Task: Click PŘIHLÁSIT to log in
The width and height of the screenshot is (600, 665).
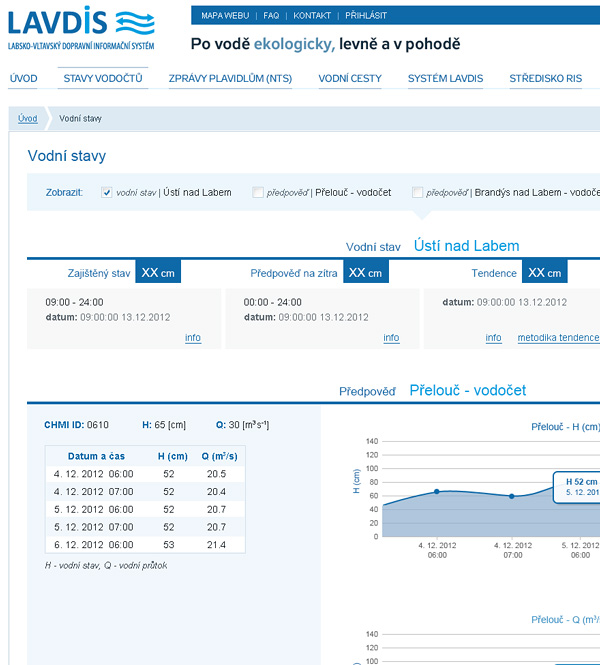Action: (366, 16)
